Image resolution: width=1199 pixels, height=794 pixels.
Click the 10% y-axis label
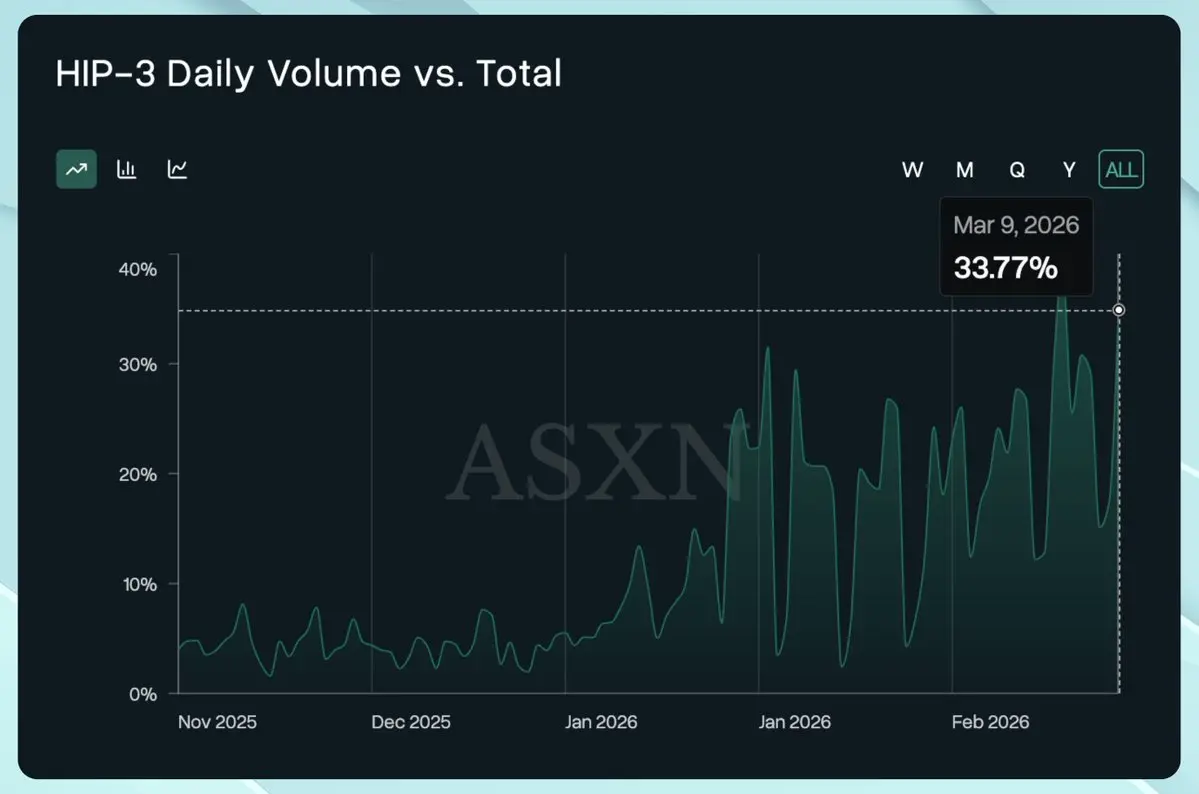click(140, 584)
